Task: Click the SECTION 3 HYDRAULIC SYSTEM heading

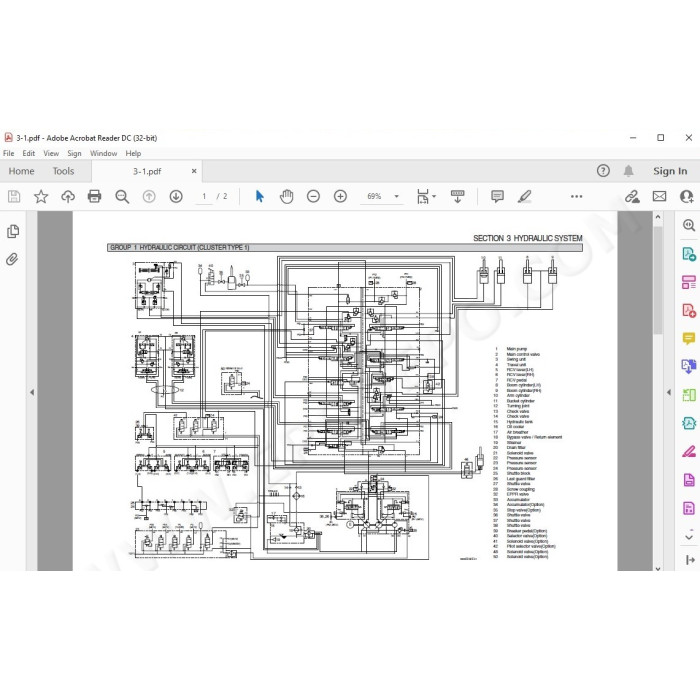Action: point(528,238)
